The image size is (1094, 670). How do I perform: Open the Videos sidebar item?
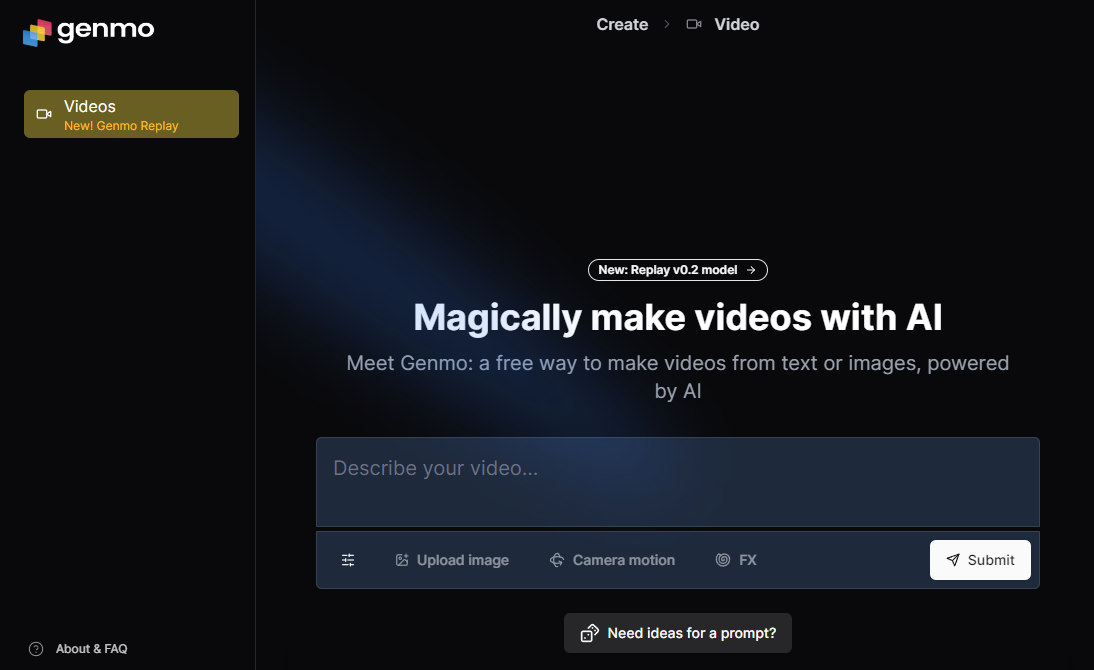(x=131, y=114)
